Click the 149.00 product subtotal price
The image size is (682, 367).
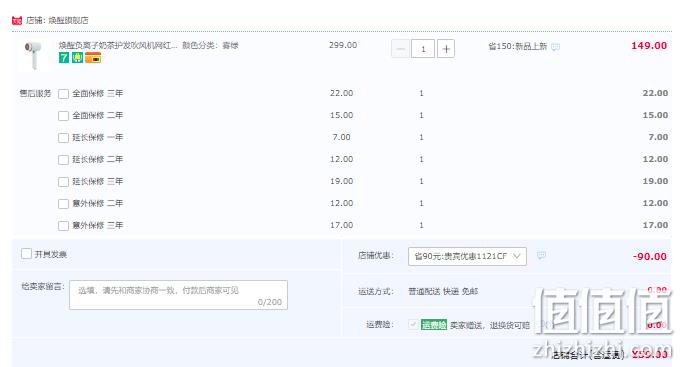649,46
